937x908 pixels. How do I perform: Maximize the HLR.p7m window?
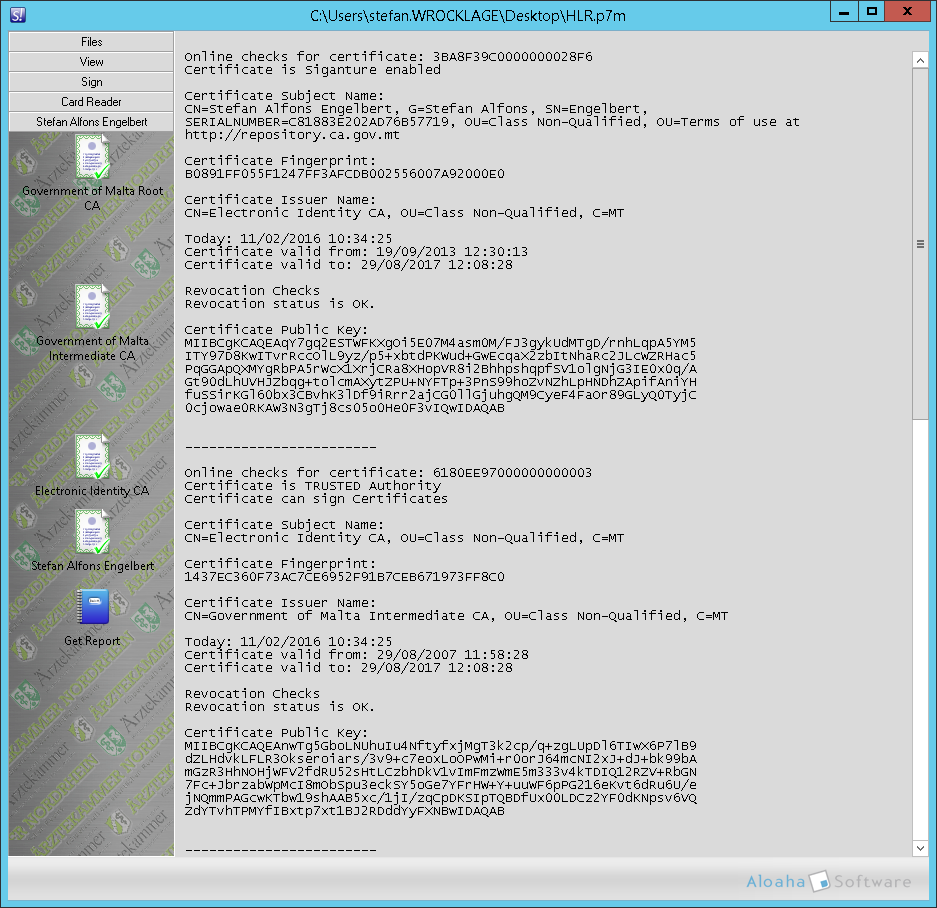pos(872,12)
